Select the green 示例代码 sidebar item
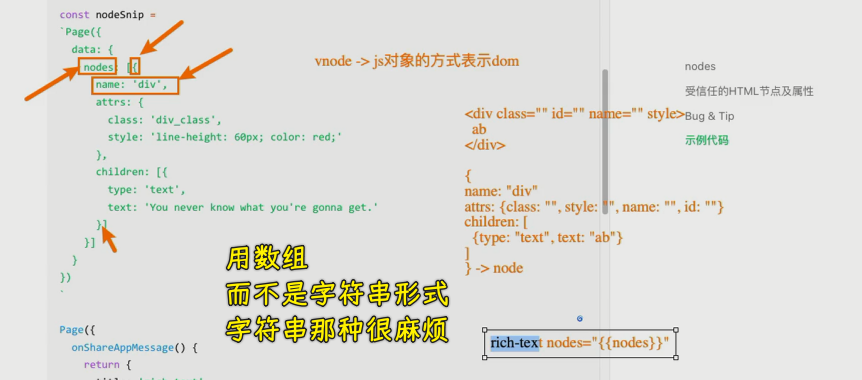Image resolution: width=862 pixels, height=380 pixels. click(706, 140)
